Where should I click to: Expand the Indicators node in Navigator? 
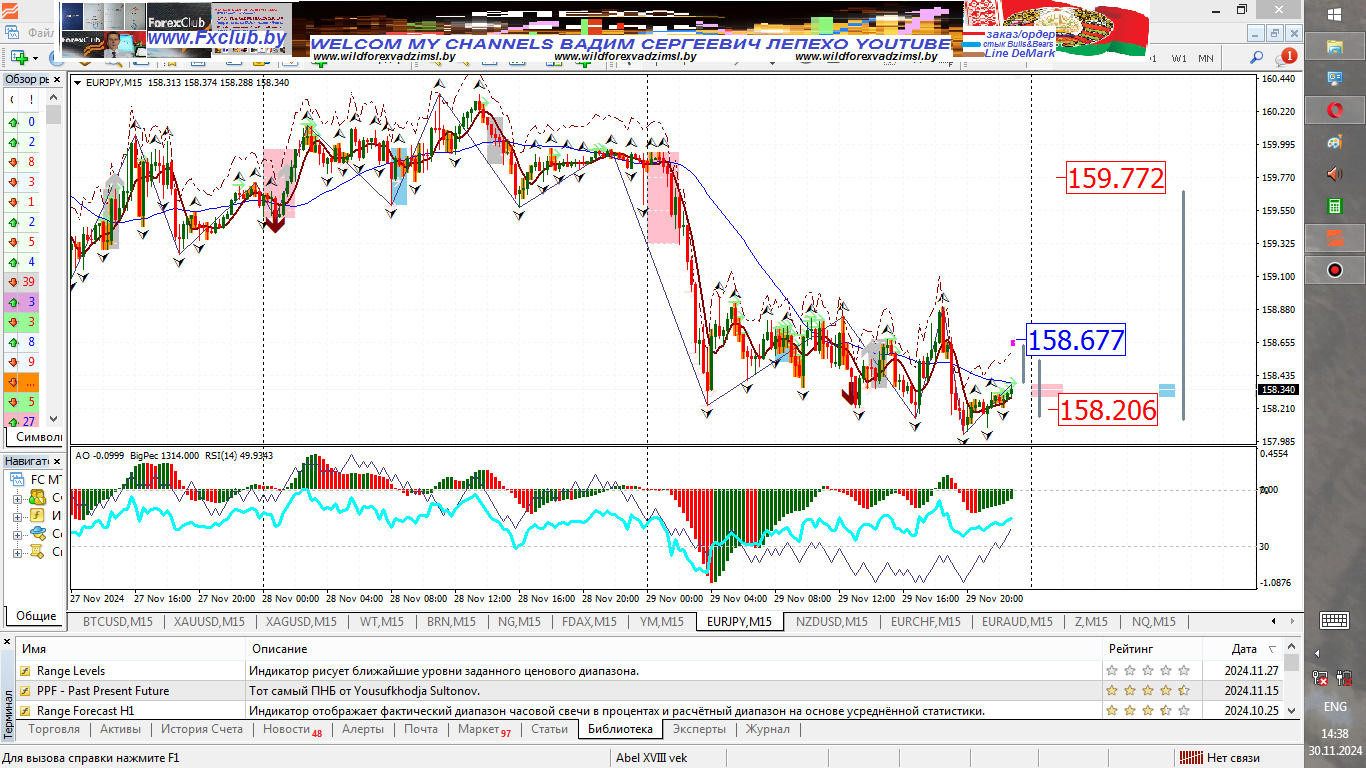pyautogui.click(x=17, y=515)
